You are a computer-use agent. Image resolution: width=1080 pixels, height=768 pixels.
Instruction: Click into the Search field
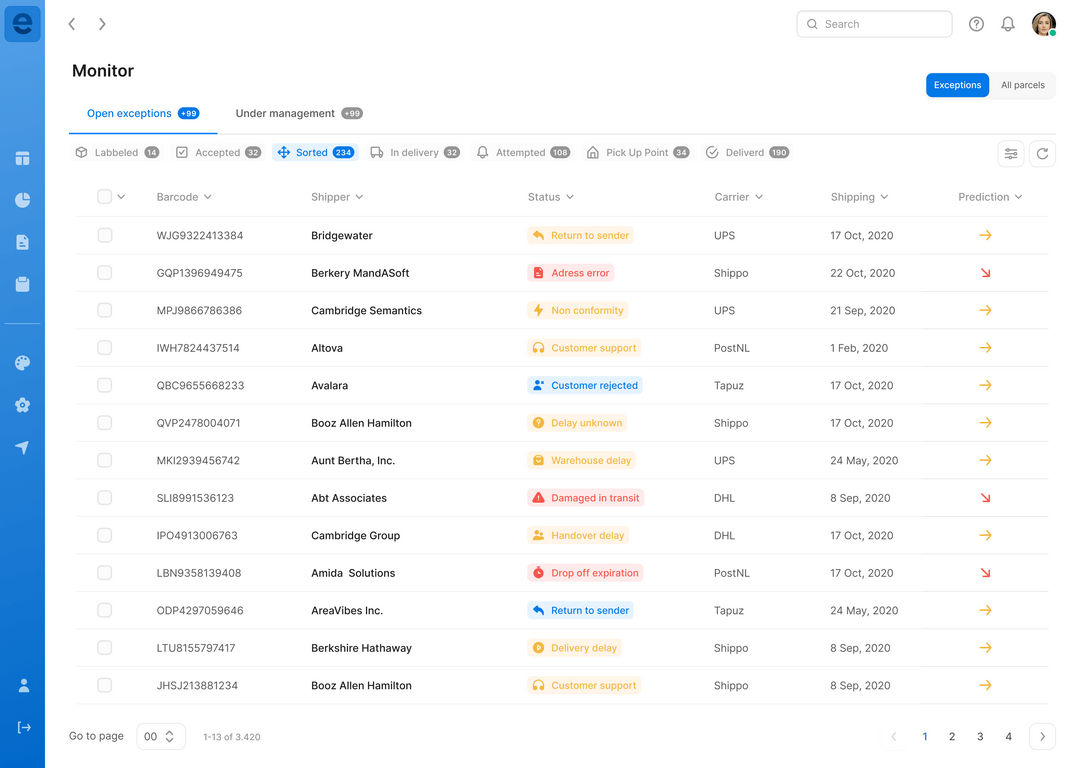tap(882, 24)
